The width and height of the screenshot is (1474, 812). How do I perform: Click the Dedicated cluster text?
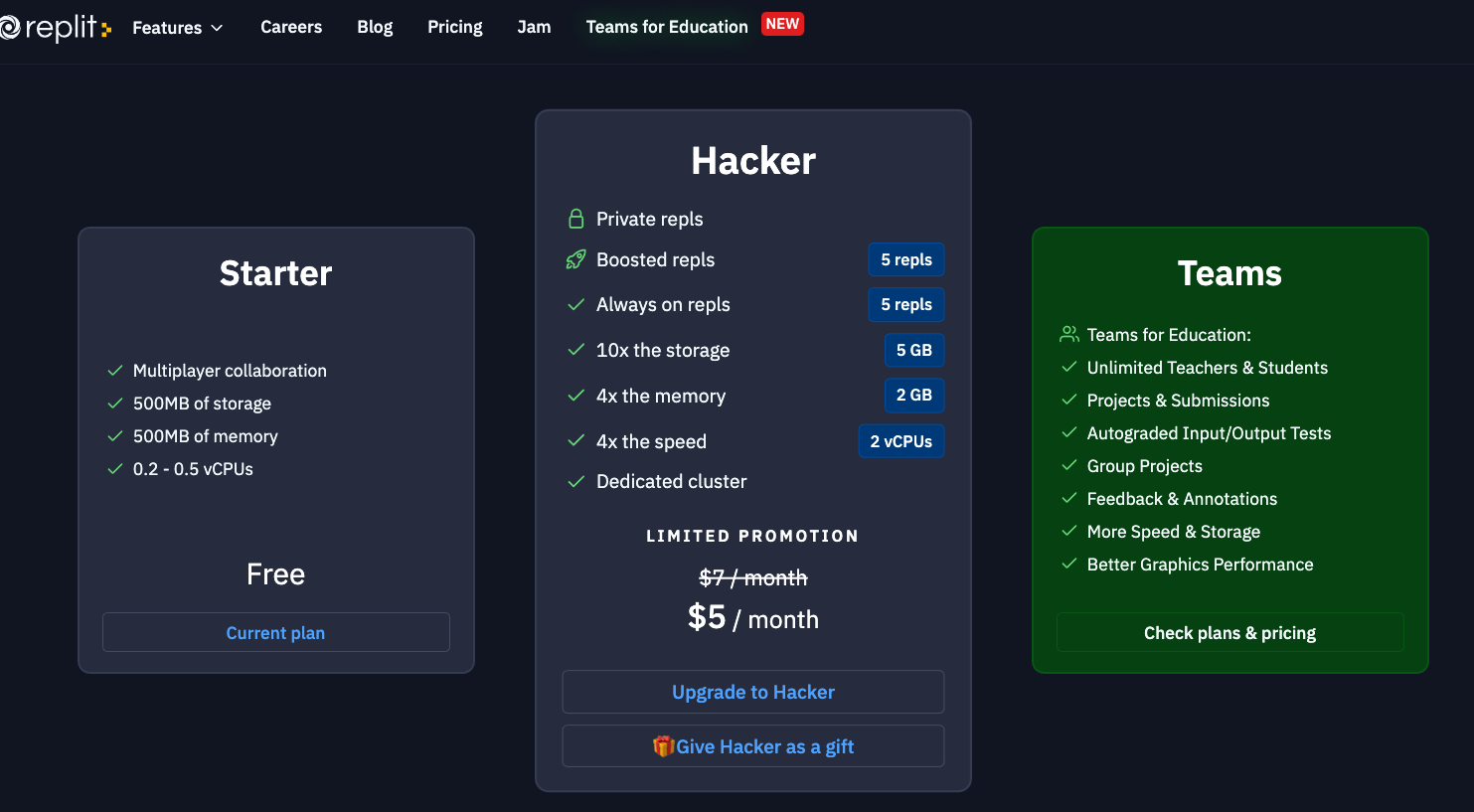[672, 481]
